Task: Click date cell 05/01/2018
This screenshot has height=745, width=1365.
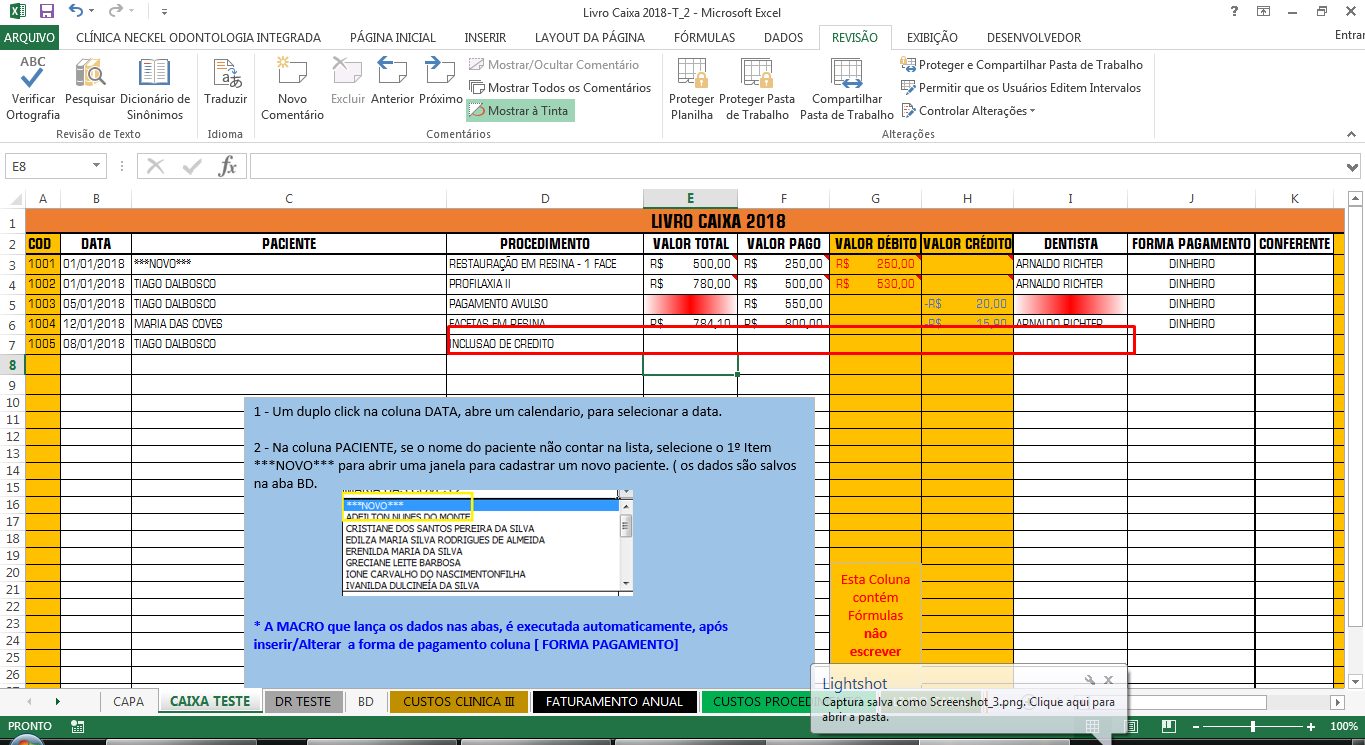Action: (x=96, y=304)
